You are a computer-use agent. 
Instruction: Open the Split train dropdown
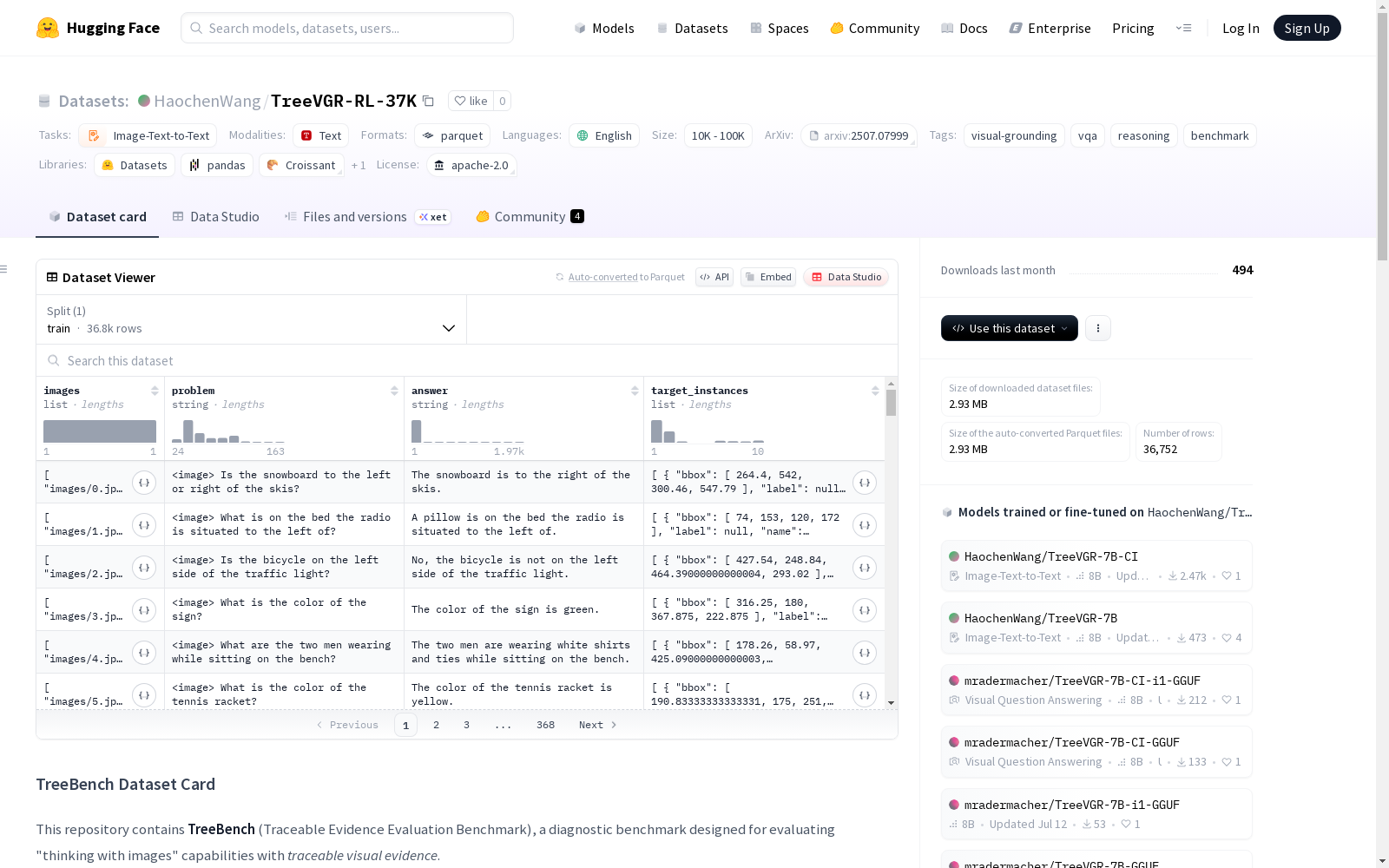coord(252,319)
